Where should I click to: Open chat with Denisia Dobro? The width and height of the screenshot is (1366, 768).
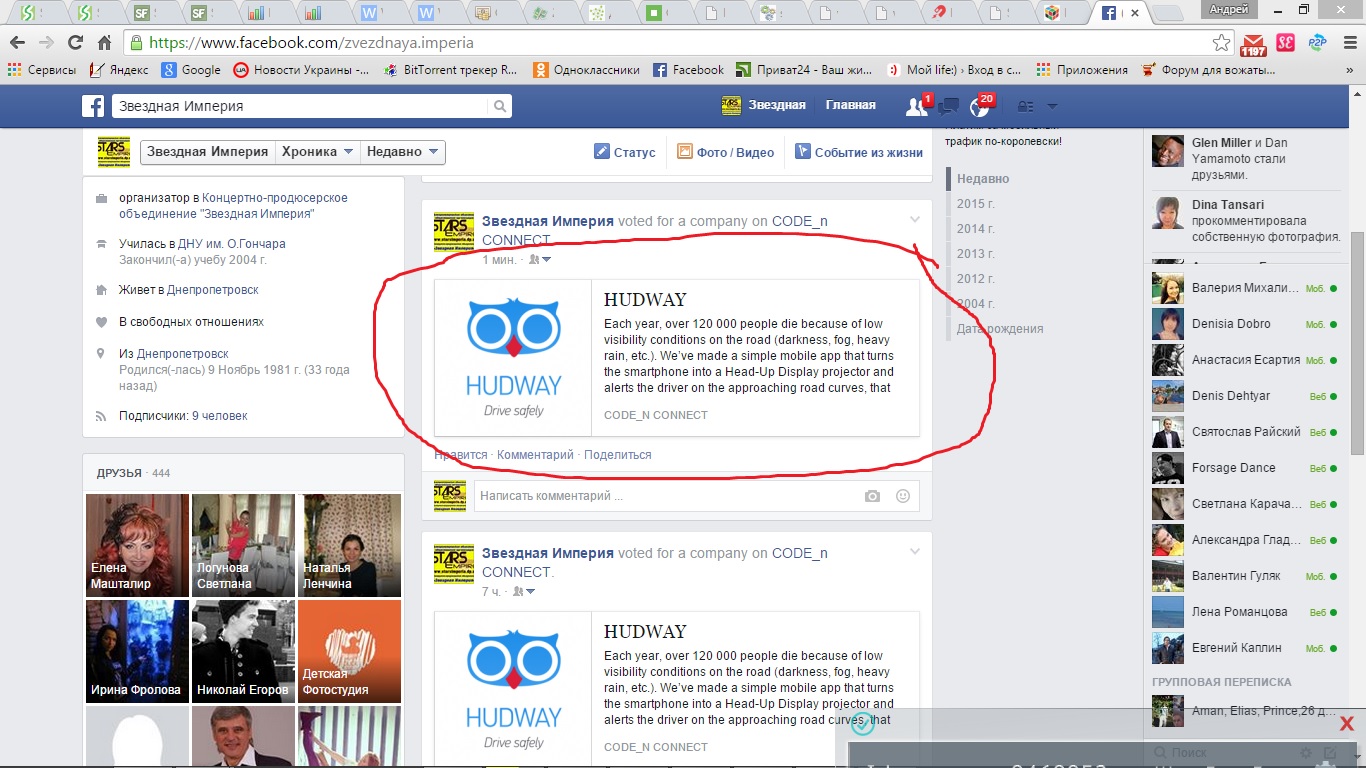tap(1244, 324)
